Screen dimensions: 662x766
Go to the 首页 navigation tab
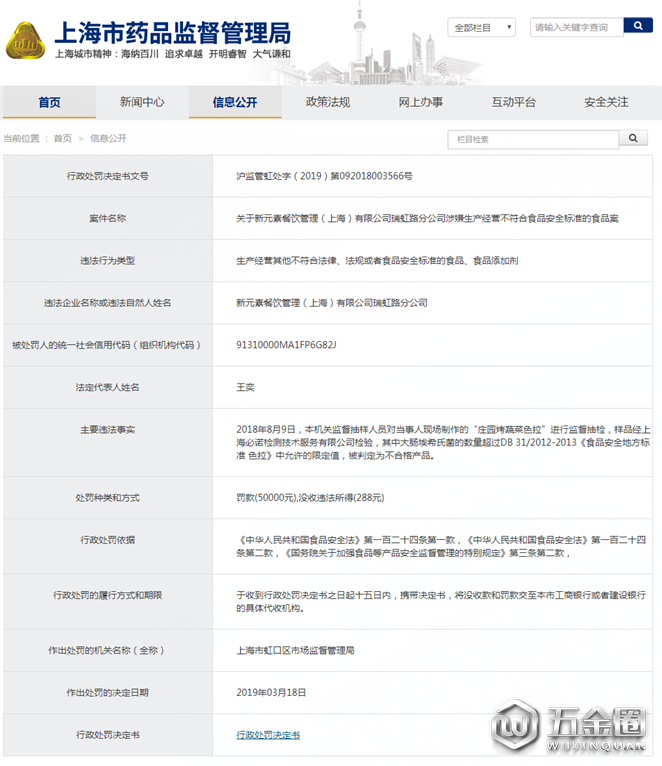49,102
